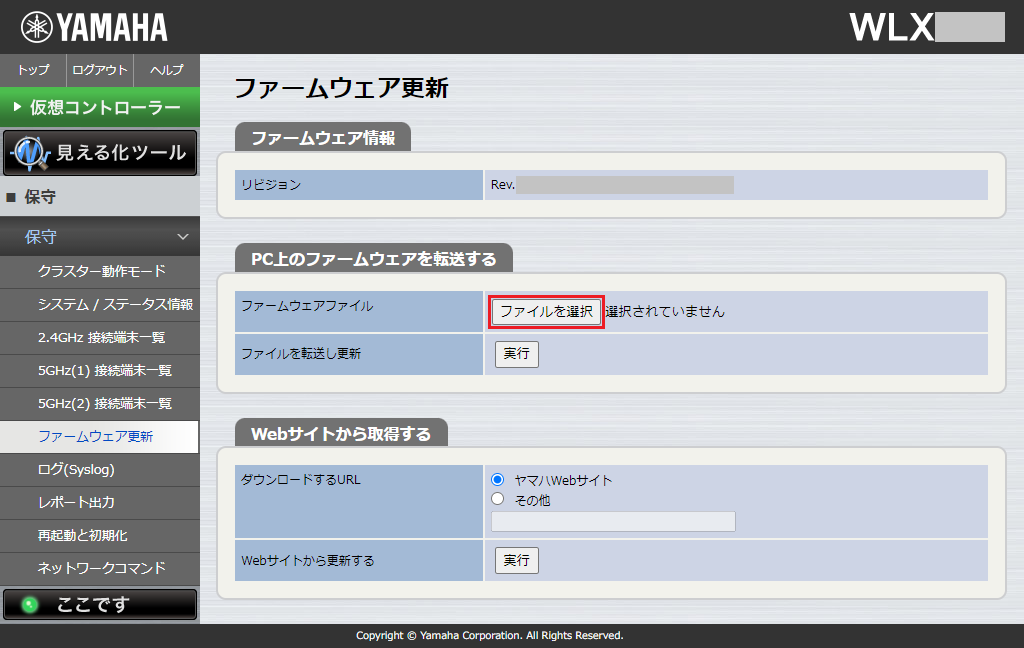Select the ヤマハWebサイト radio button
Screen dimensions: 1024x648
click(497, 480)
